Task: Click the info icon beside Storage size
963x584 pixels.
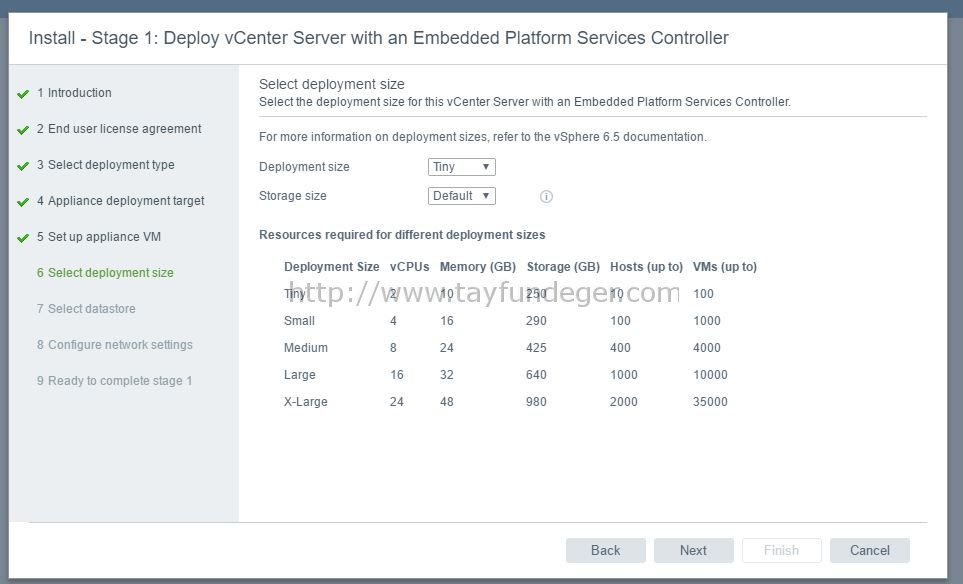Action: (546, 197)
